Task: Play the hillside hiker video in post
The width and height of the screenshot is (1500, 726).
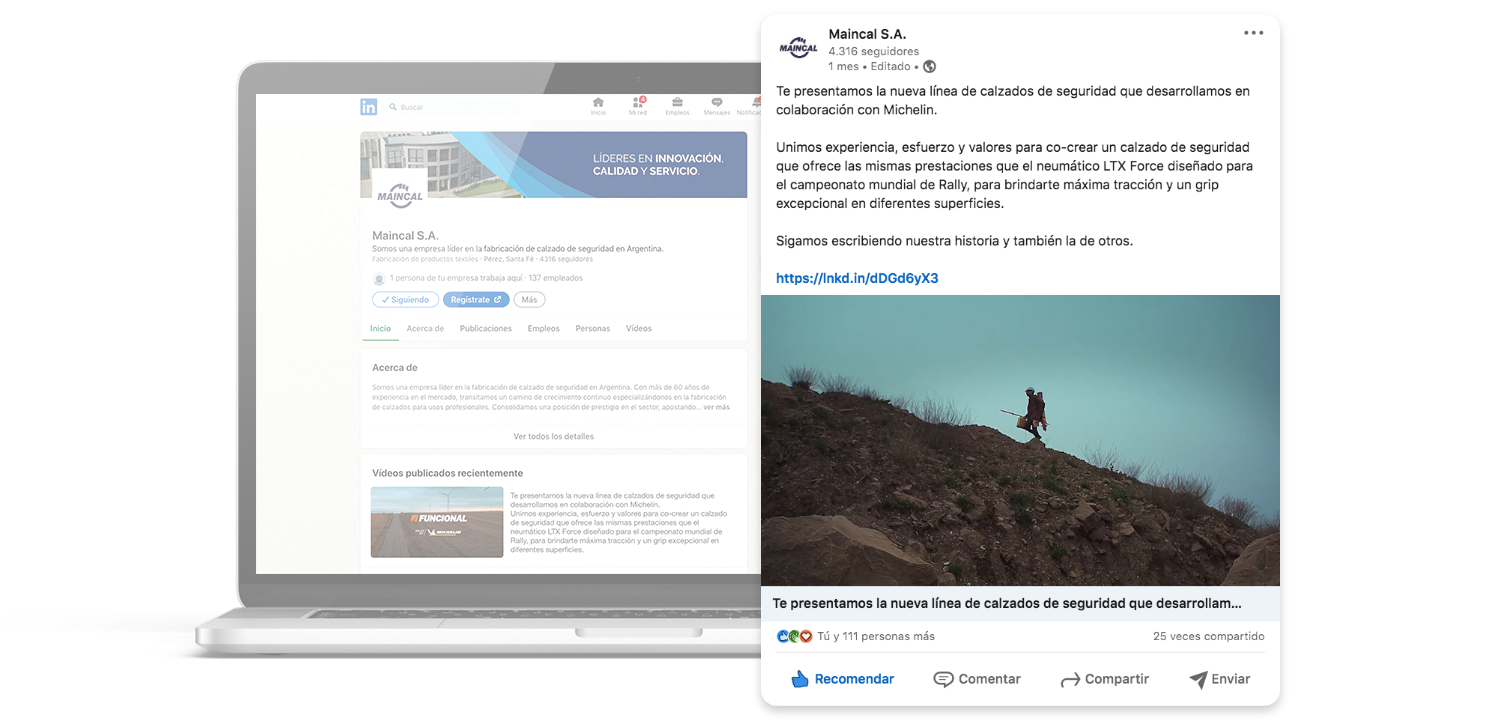Action: 1020,440
